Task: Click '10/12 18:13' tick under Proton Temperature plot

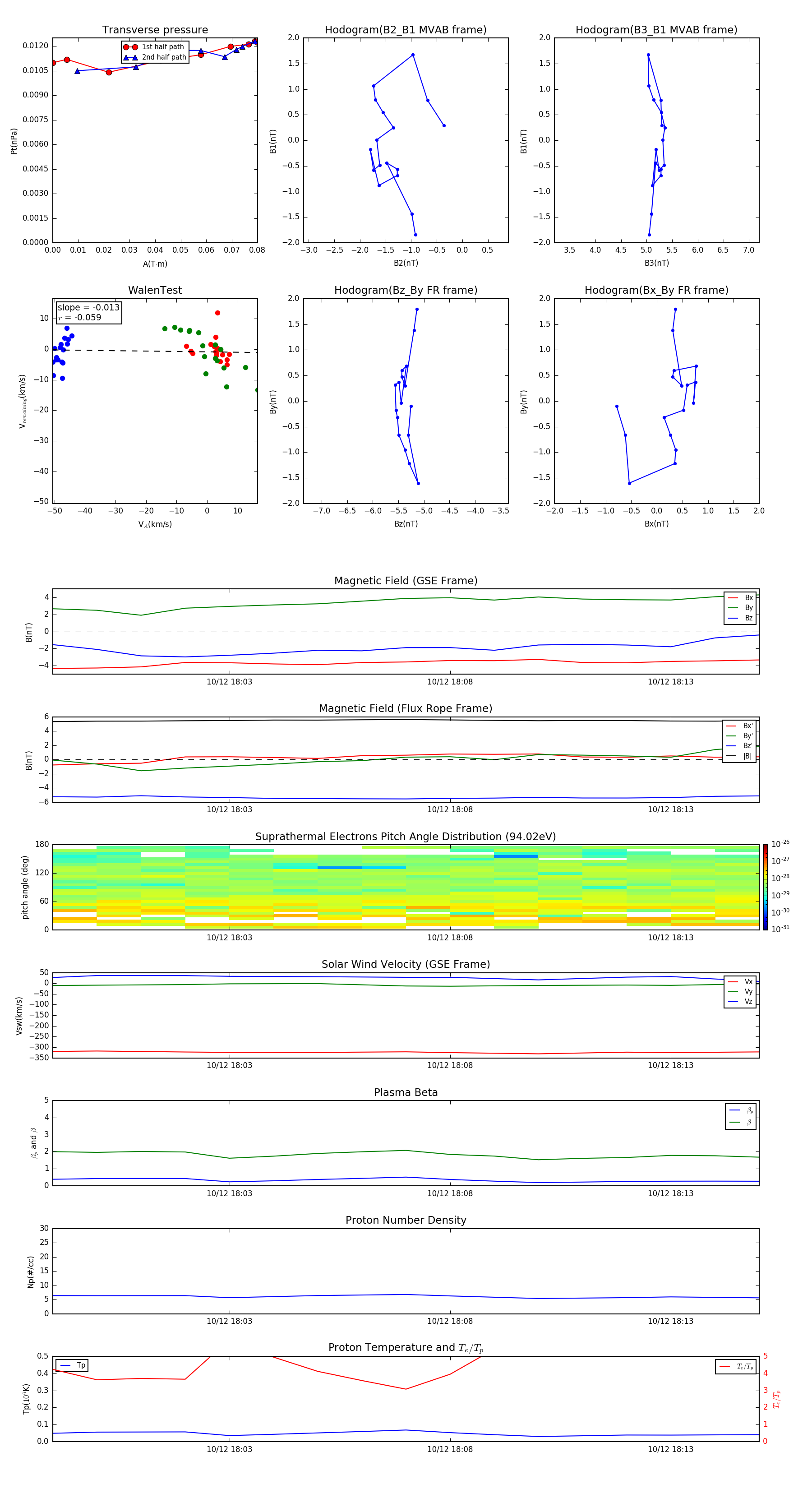Action: (x=670, y=1449)
